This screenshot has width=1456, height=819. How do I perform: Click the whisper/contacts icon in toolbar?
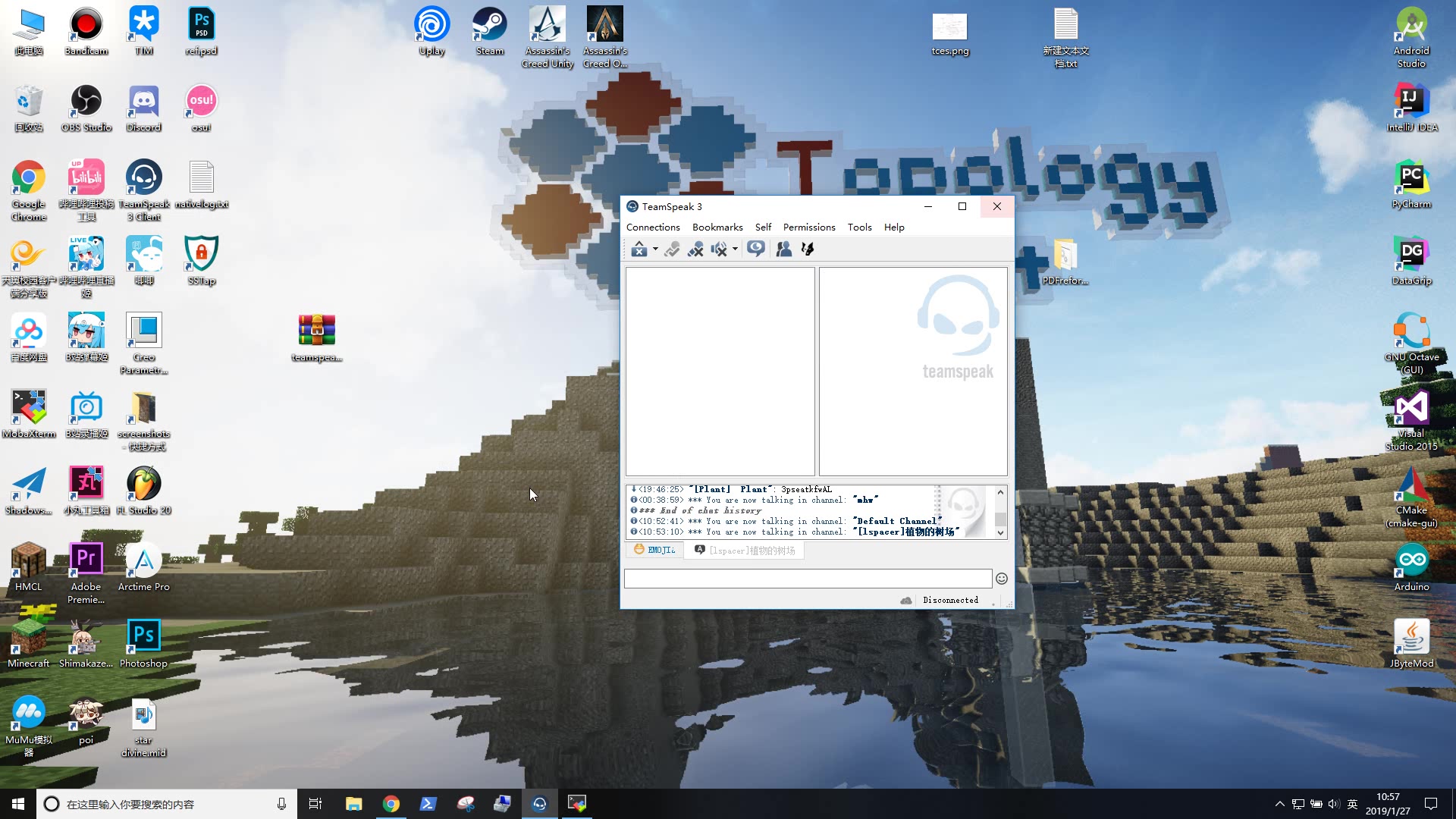point(785,249)
